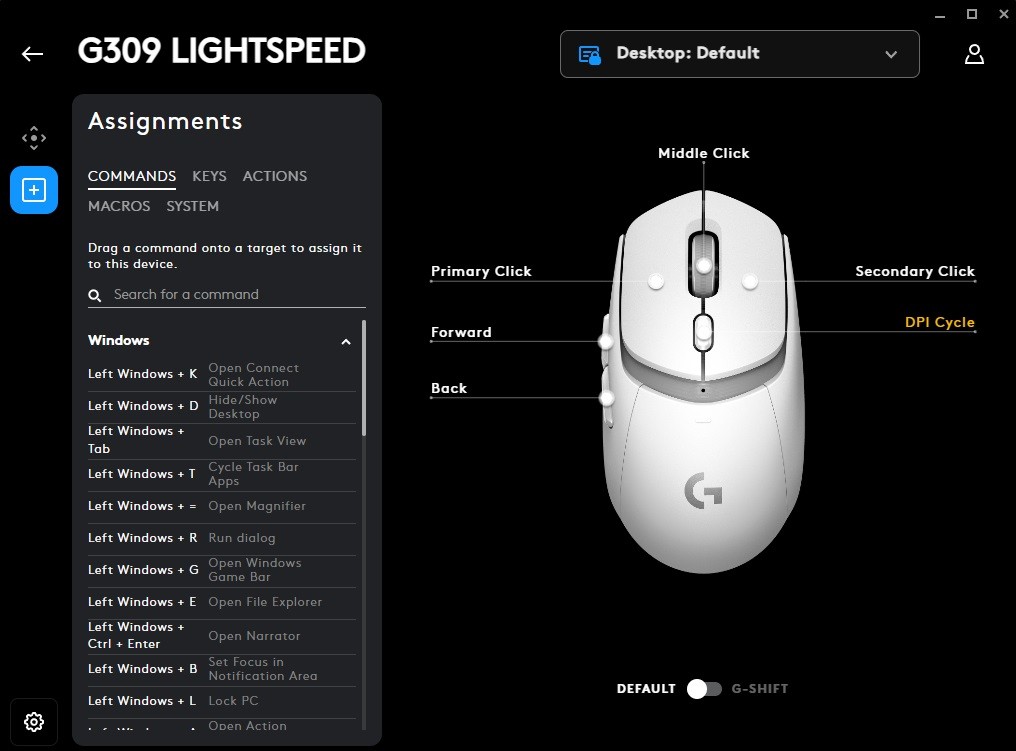Click the desktop profile icon beside Desktop: Default

[590, 54]
